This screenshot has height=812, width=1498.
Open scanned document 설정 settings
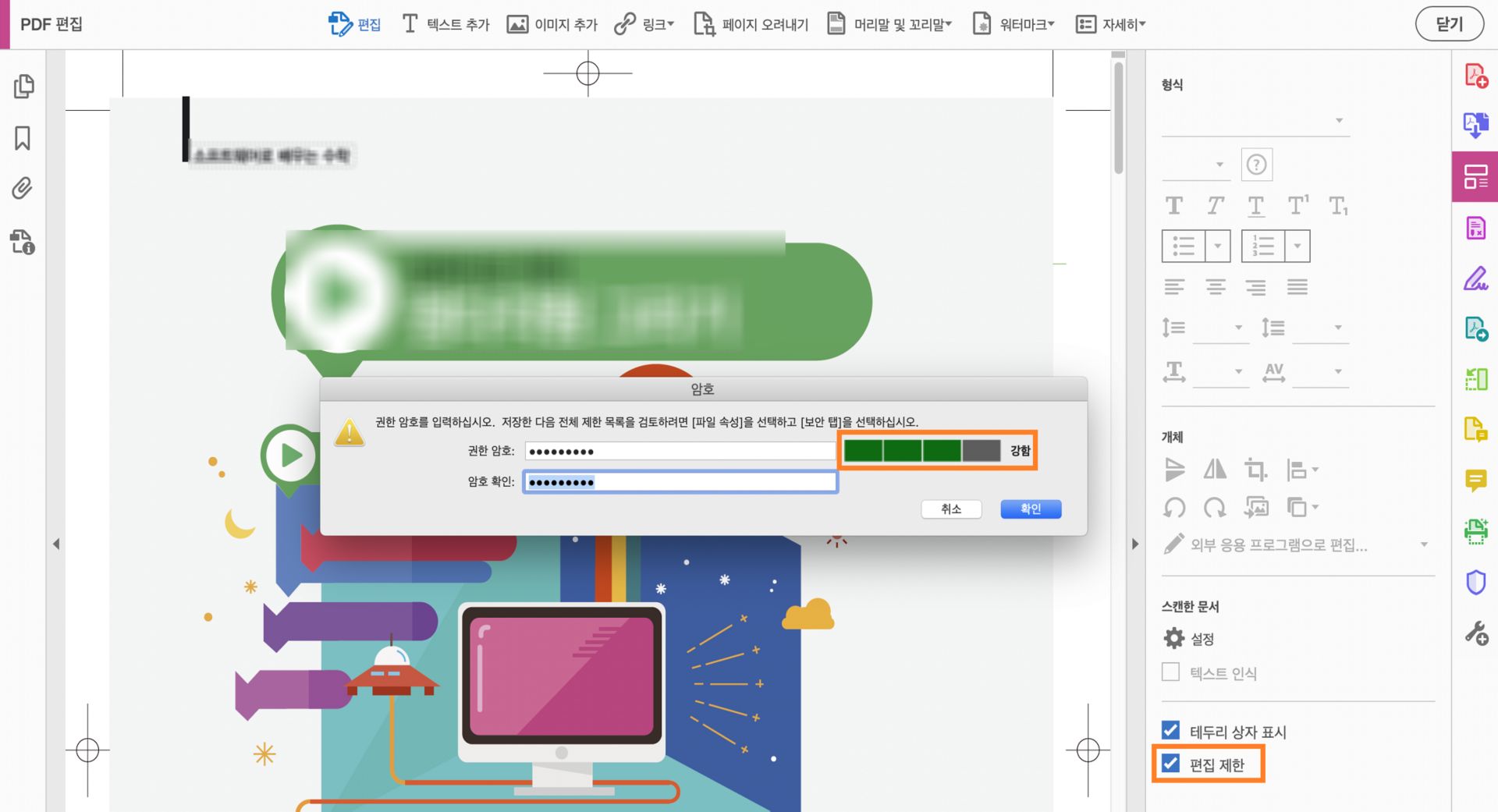[1188, 639]
